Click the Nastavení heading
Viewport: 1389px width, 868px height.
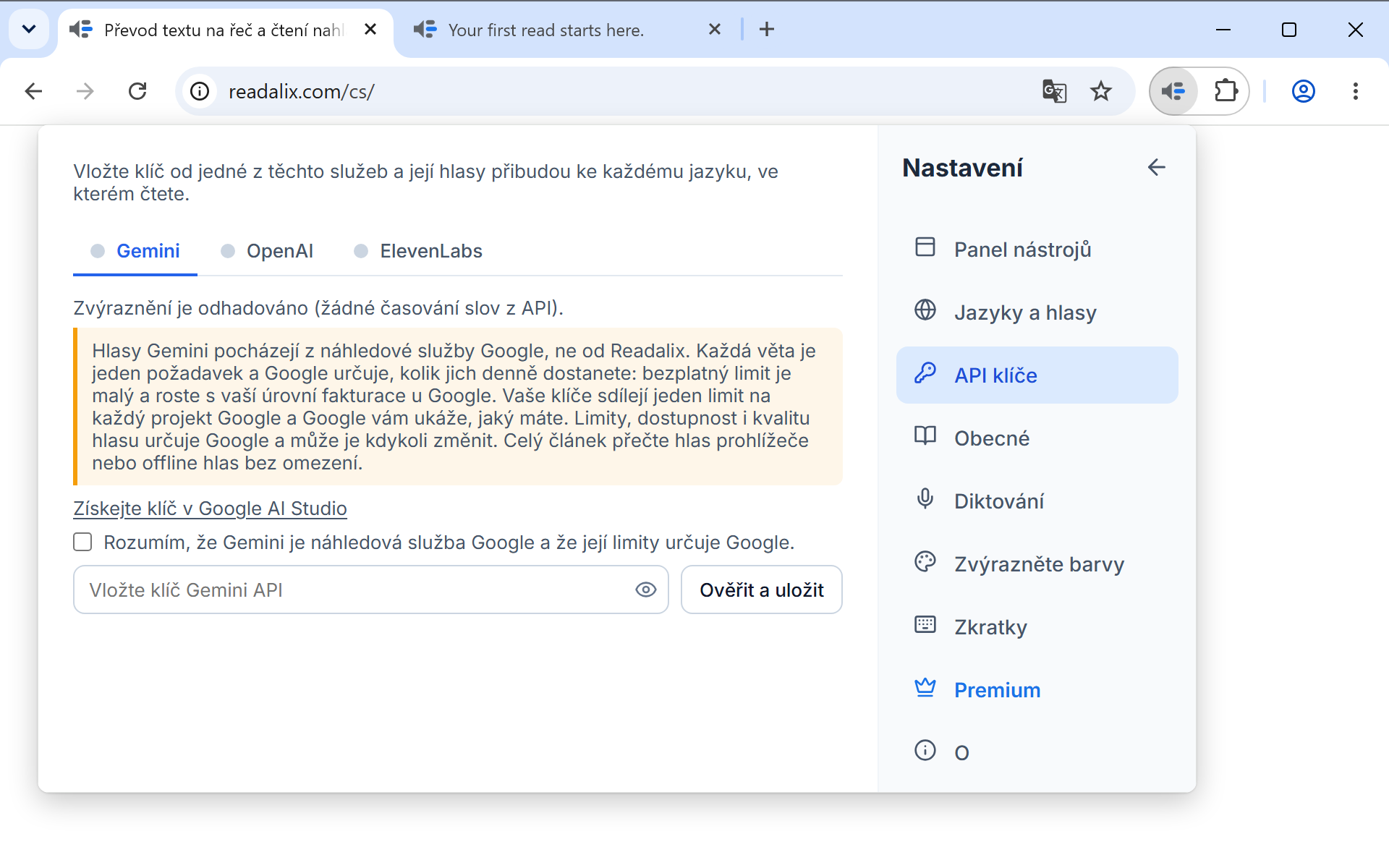(962, 168)
